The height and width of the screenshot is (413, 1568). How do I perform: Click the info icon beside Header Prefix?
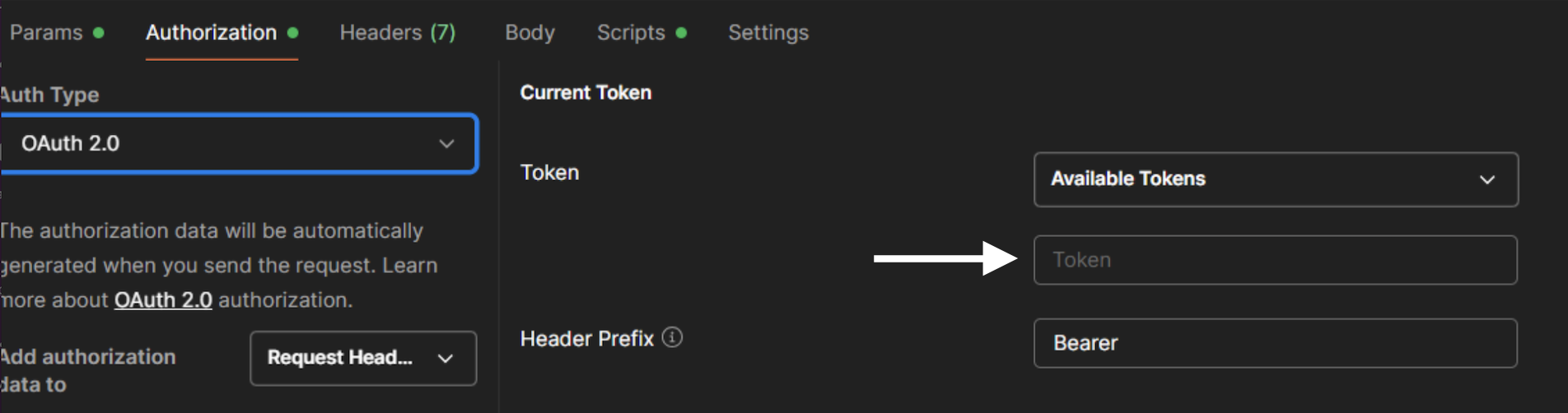pos(672,337)
